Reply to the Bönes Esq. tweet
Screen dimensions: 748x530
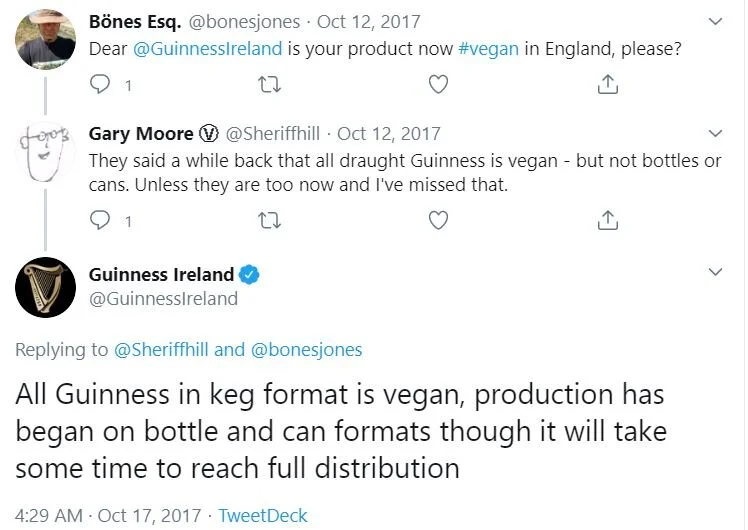[100, 86]
